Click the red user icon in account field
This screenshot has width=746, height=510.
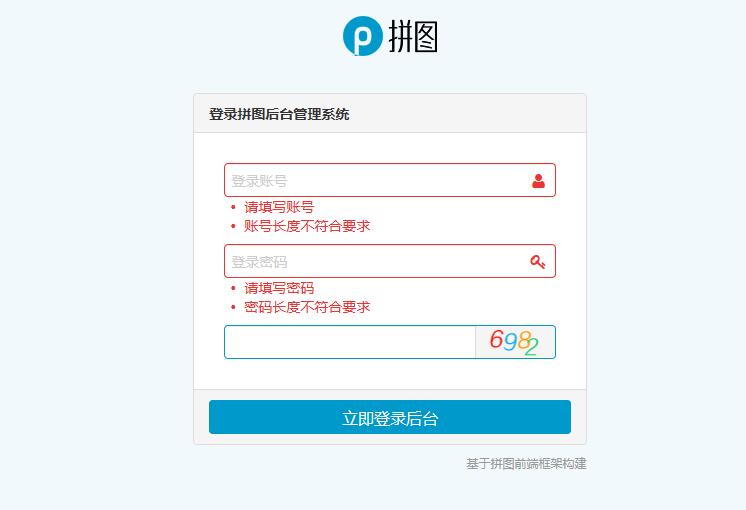[538, 181]
